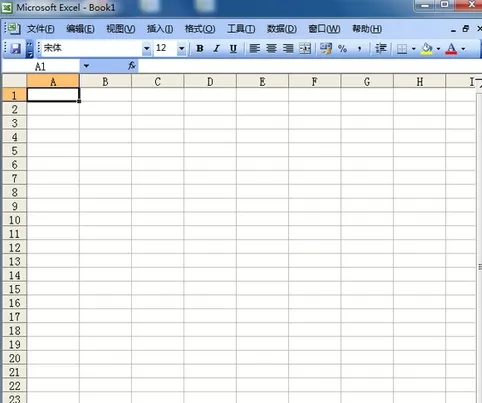Open the 编辑(E) menu

click(x=80, y=29)
